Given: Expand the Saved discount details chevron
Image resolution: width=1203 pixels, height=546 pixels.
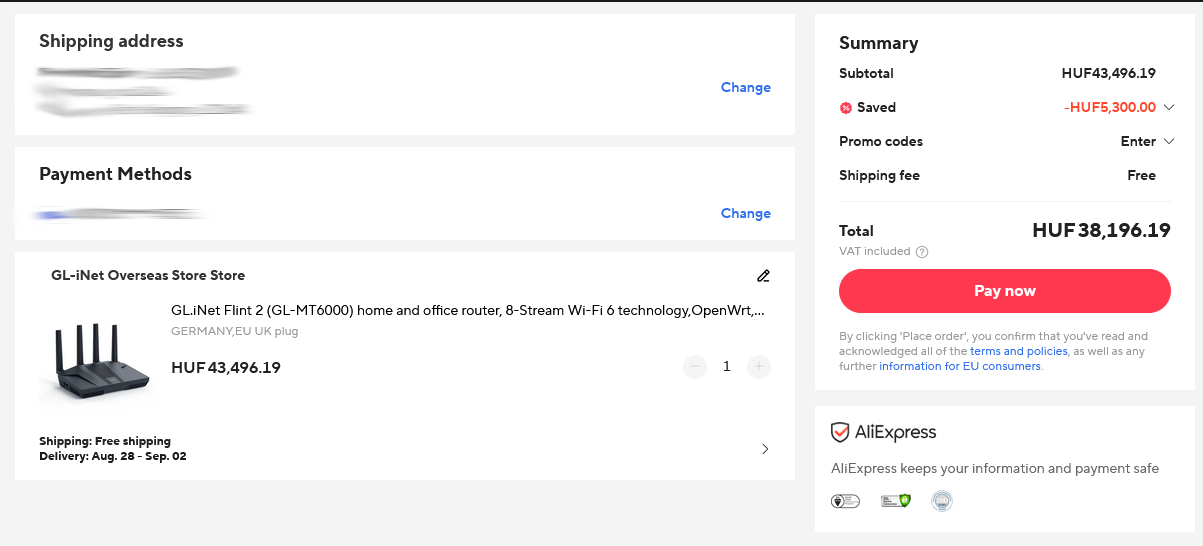Looking at the screenshot, I should coord(1168,107).
